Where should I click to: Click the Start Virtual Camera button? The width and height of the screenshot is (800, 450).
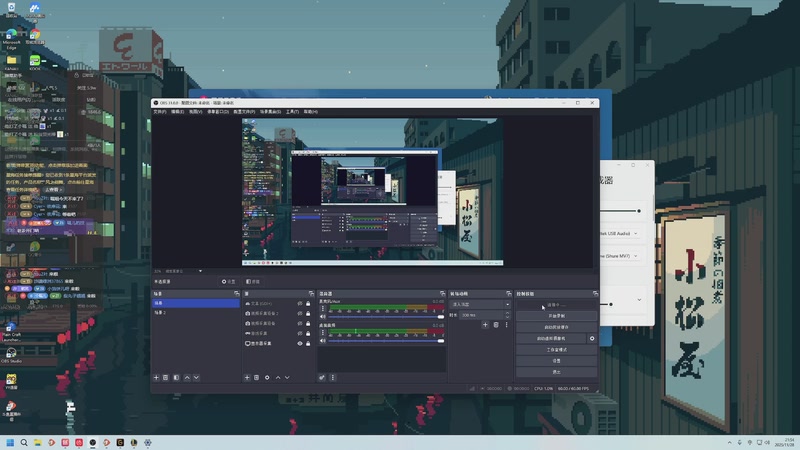coord(551,338)
